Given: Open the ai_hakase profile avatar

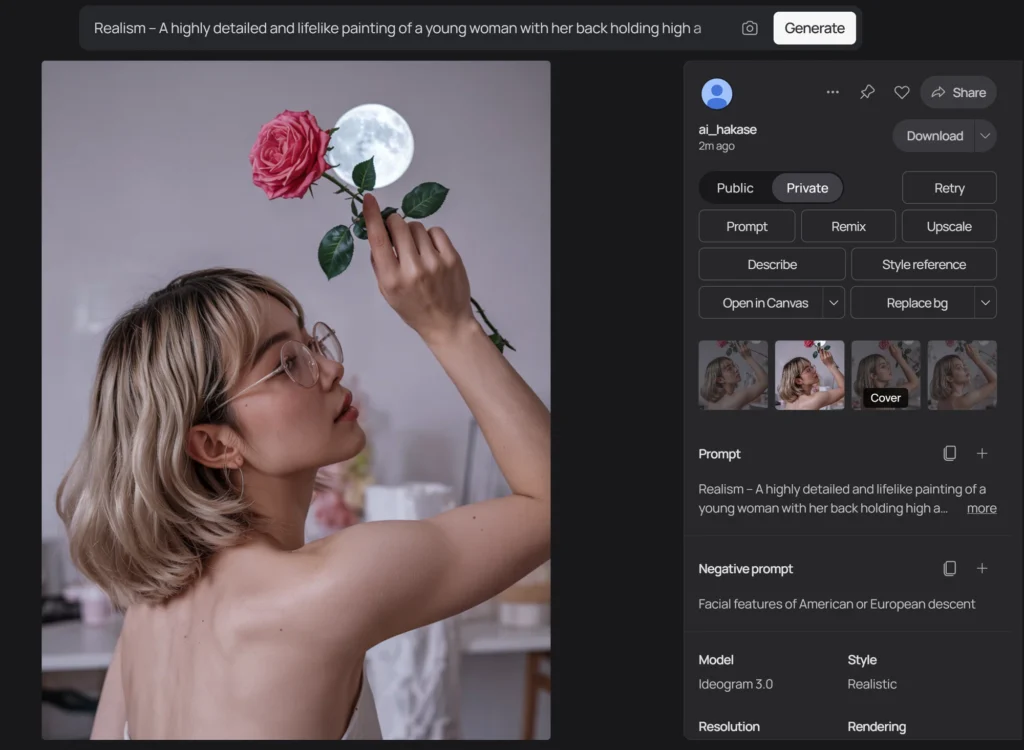Looking at the screenshot, I should click(716, 94).
